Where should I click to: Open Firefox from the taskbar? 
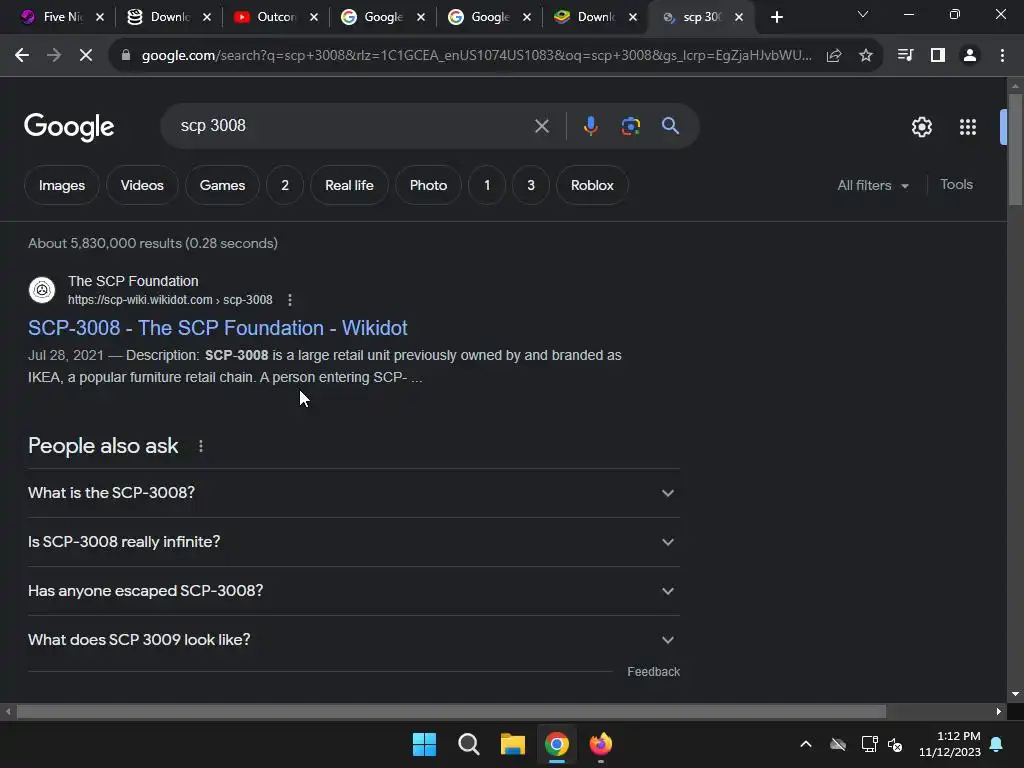pos(601,744)
